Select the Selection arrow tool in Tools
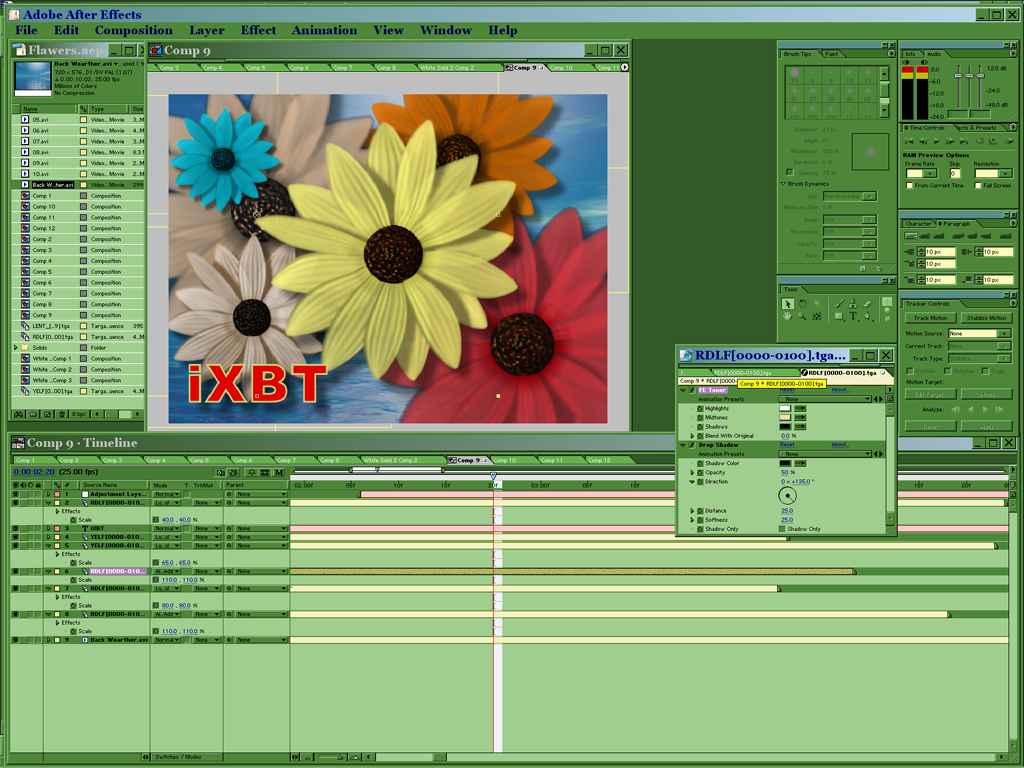Screen dimensions: 1024x768 (x=788, y=303)
